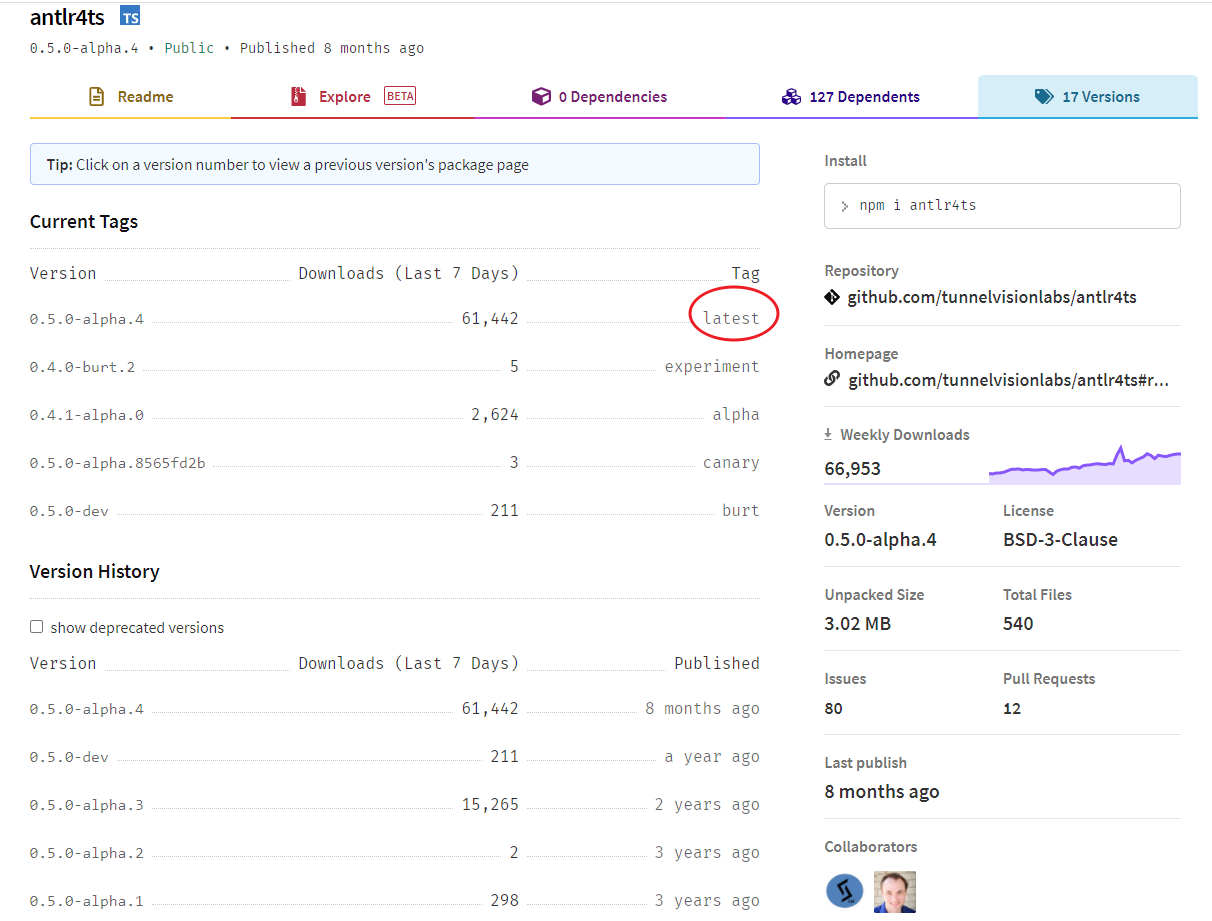Click the Versions tags icon

click(1044, 97)
